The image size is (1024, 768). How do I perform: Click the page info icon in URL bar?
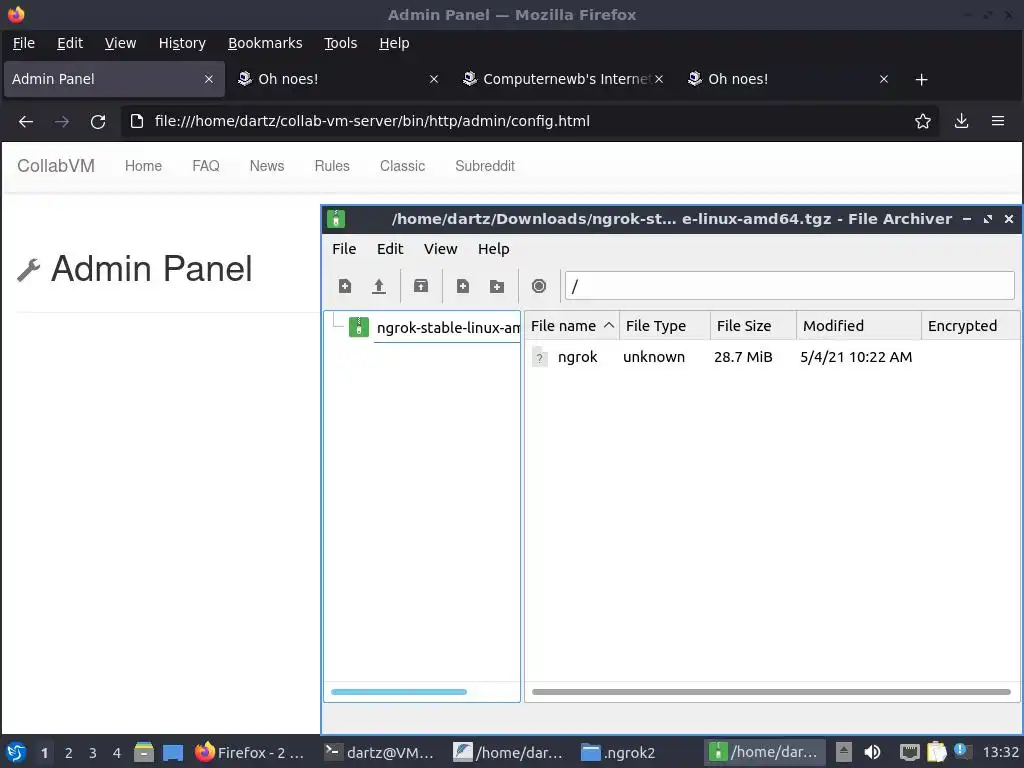click(136, 121)
